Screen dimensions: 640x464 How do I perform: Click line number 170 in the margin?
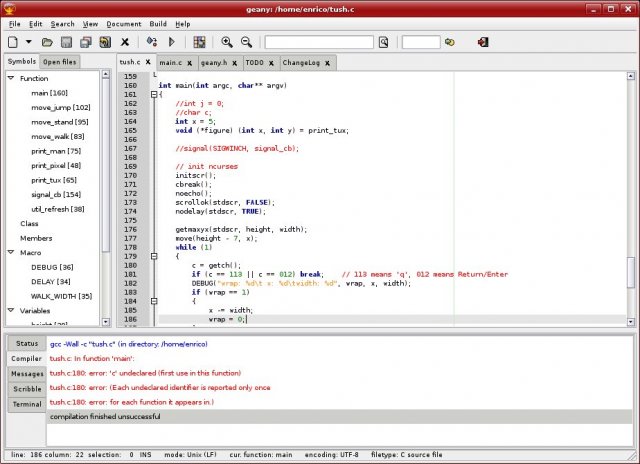pyautogui.click(x=131, y=175)
